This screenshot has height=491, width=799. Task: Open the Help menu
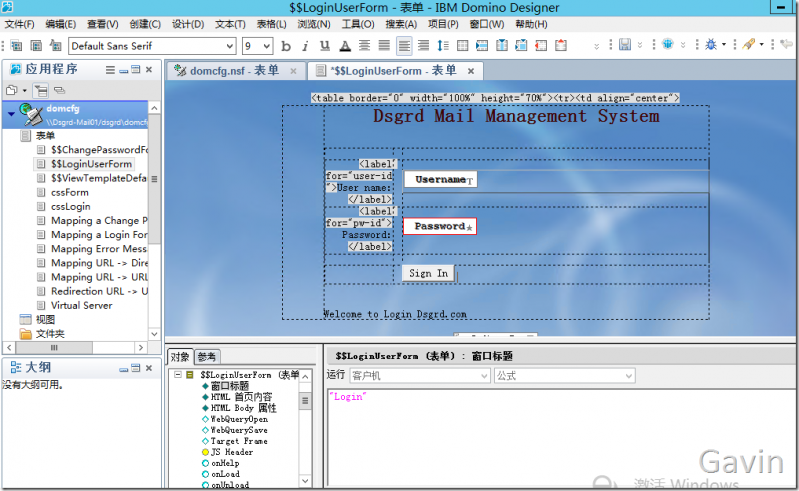click(x=531, y=24)
